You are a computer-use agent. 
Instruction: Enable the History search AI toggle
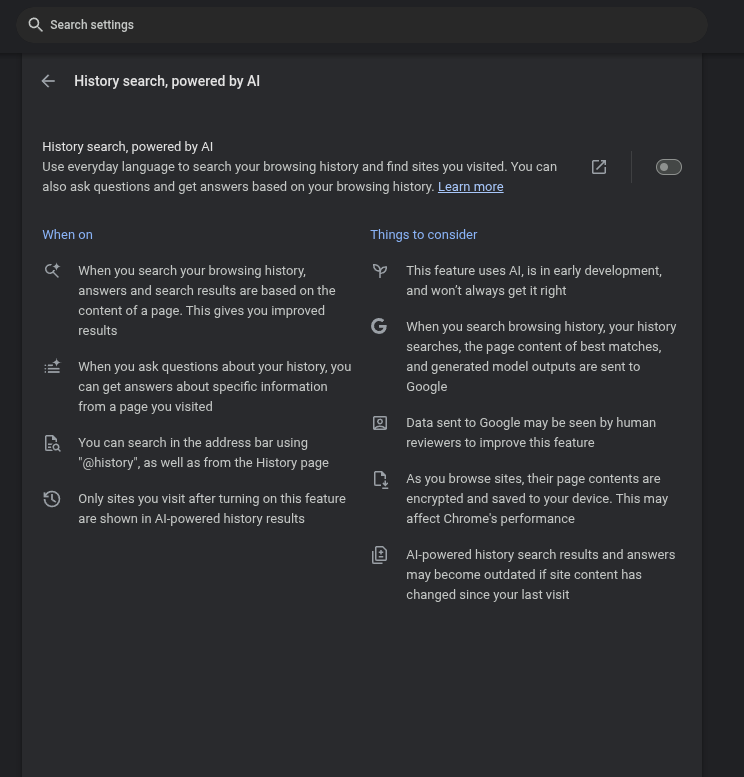pos(668,167)
